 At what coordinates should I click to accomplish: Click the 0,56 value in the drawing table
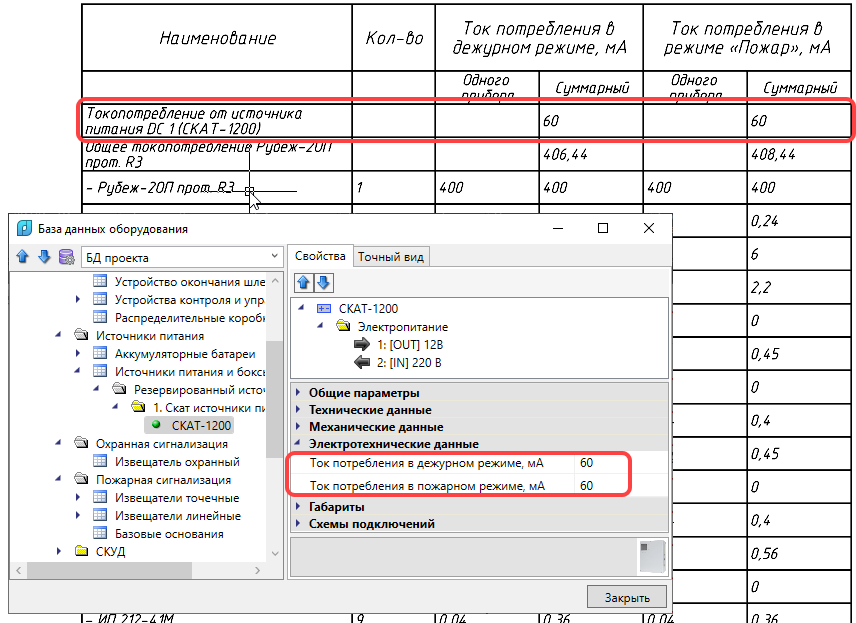(x=765, y=554)
